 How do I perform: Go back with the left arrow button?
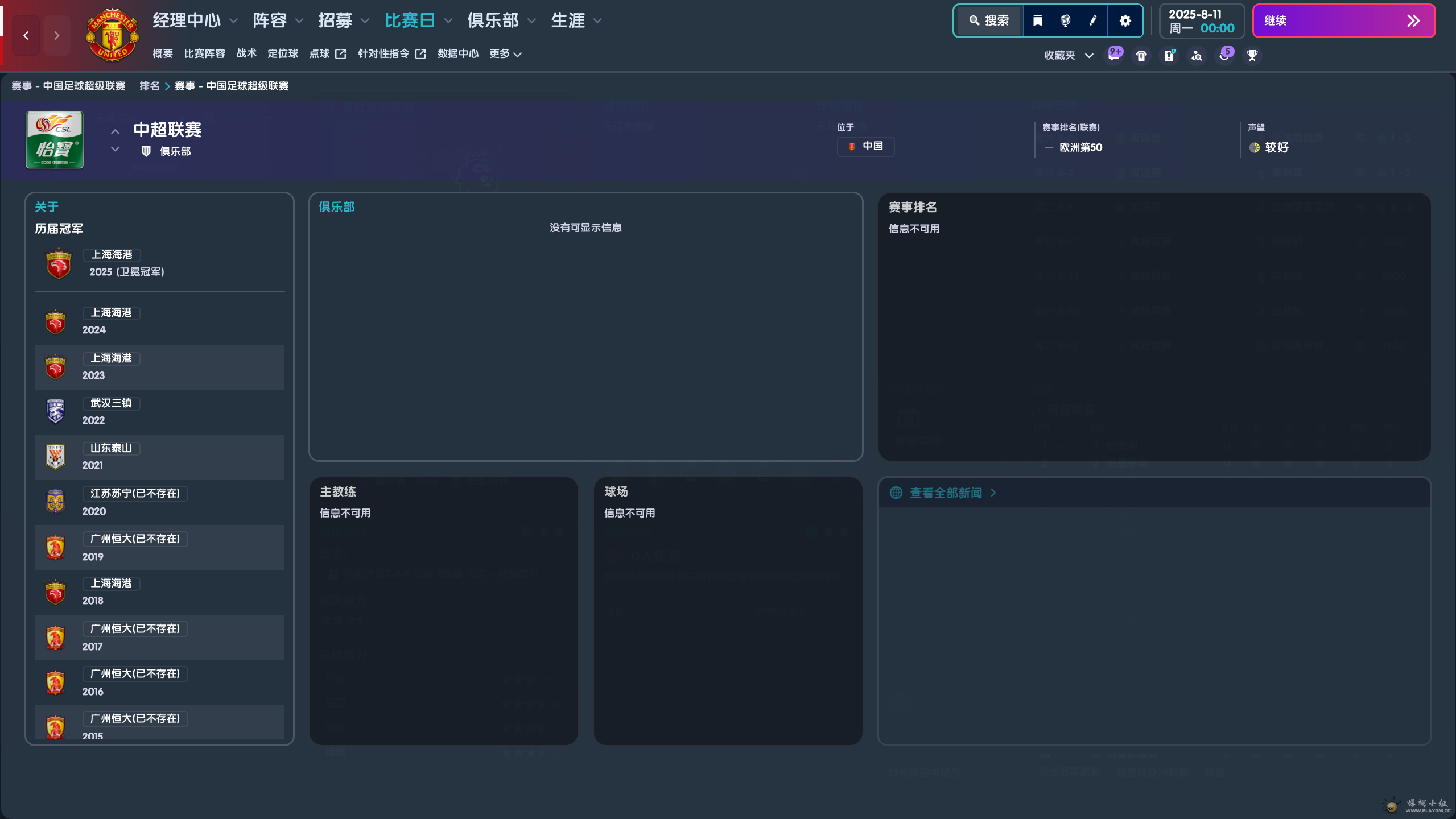(26, 35)
